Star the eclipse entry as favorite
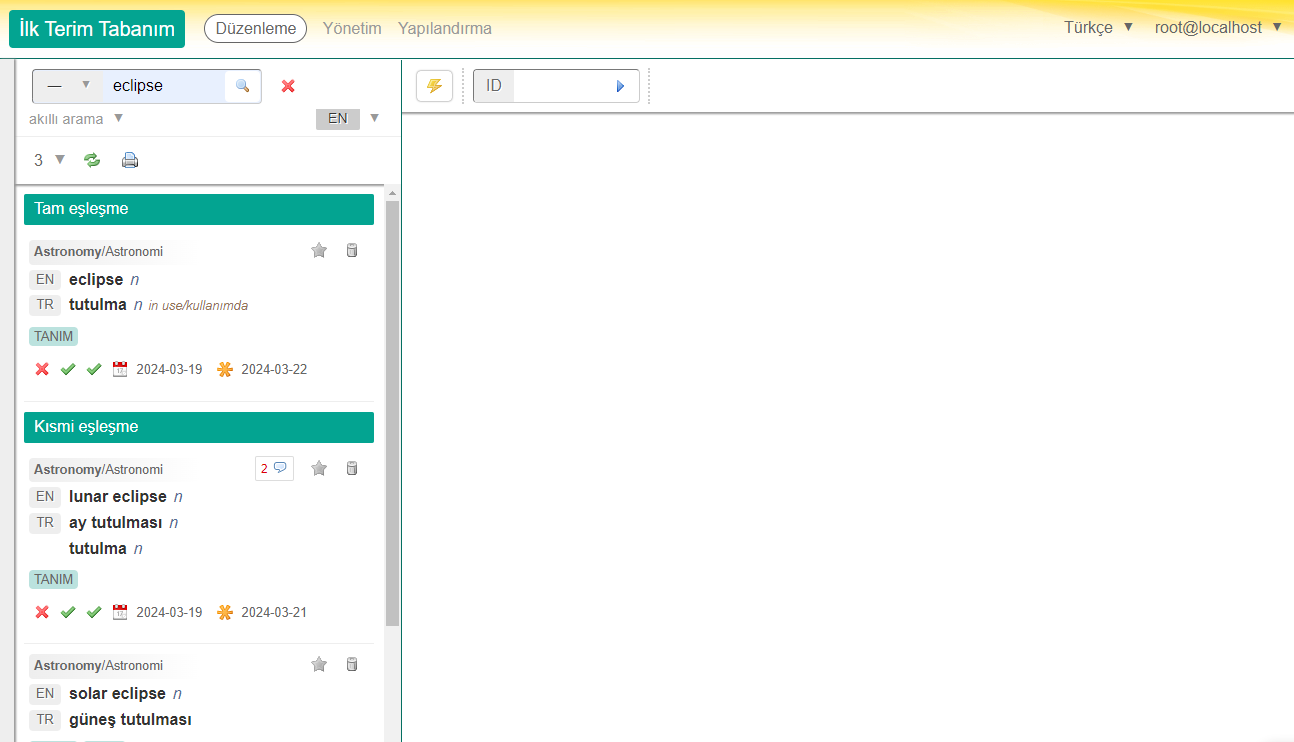1294x742 pixels. click(319, 251)
